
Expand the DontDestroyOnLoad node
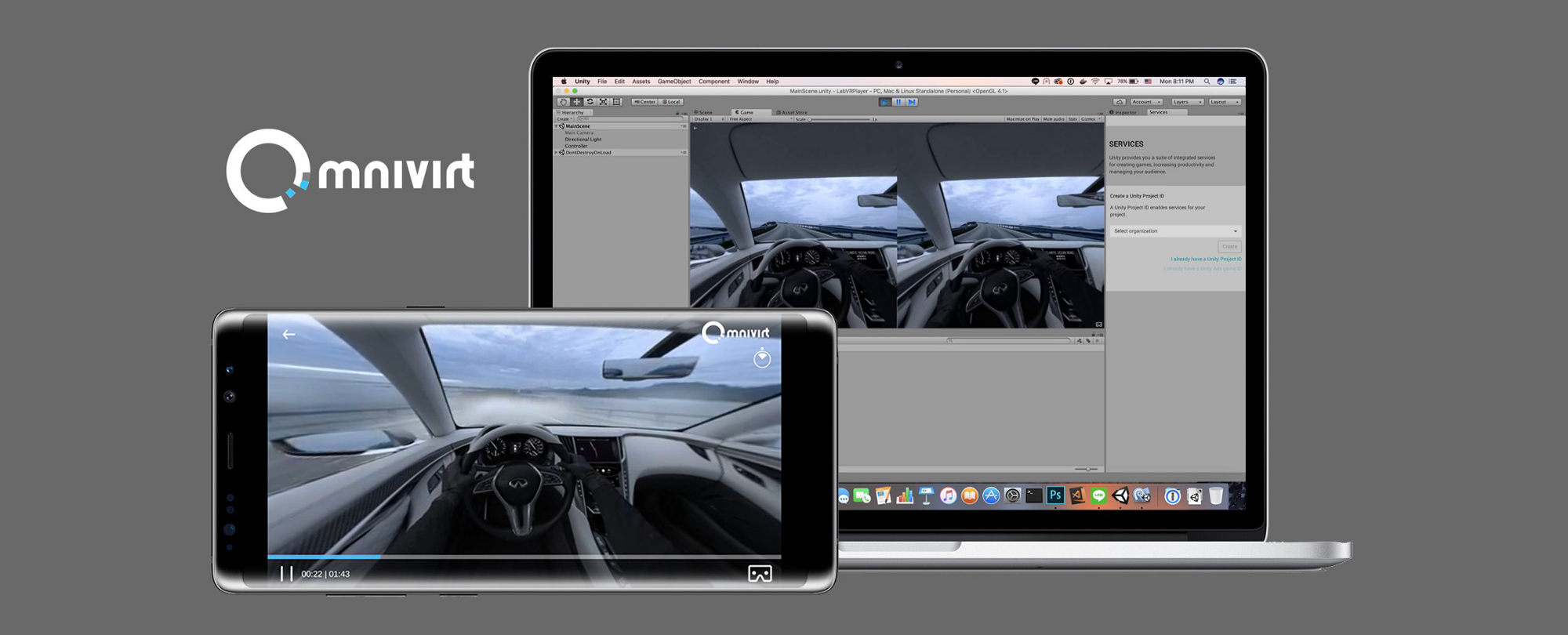click(x=556, y=152)
